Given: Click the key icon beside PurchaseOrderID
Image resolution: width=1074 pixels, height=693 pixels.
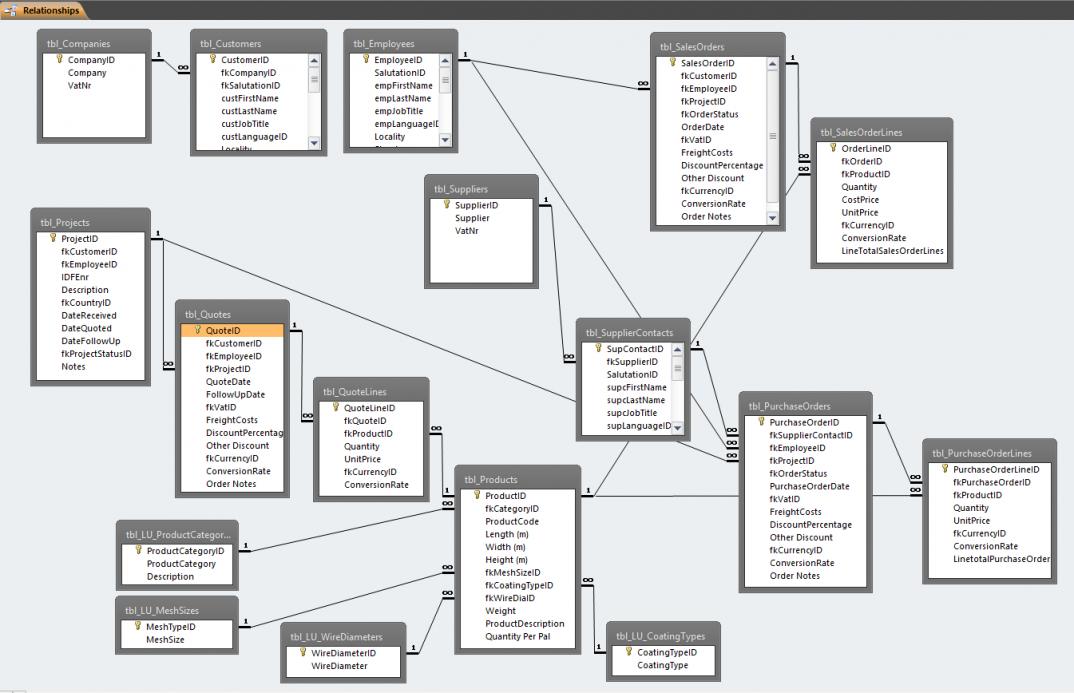Looking at the screenshot, I should pos(761,422).
